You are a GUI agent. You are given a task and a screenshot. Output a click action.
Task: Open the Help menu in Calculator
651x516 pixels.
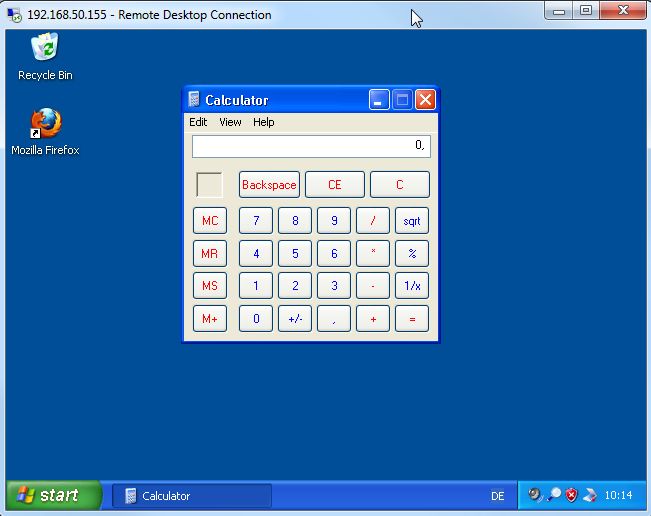coord(263,122)
